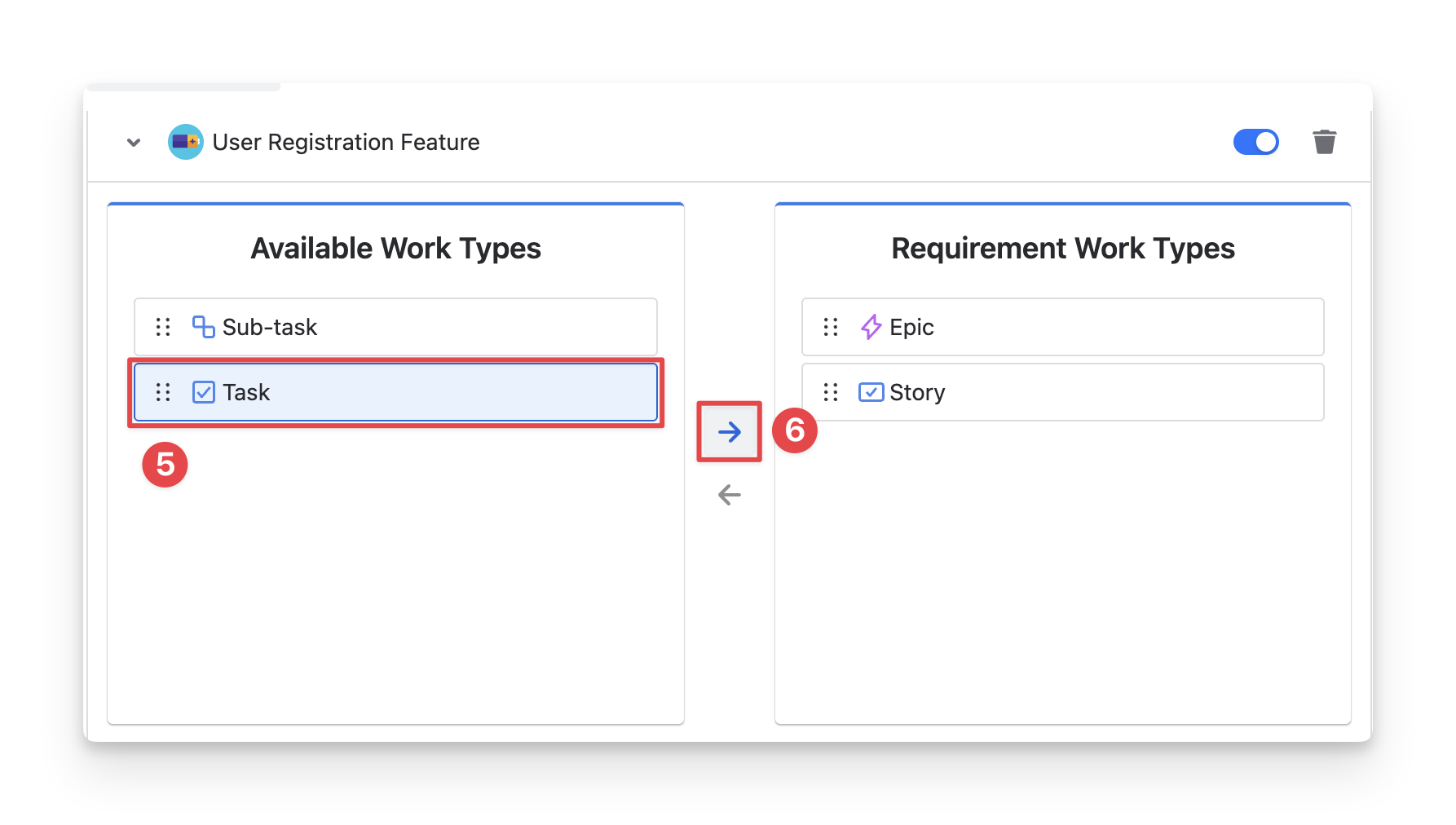Image resolution: width=1456 pixels, height=825 pixels.
Task: Delete the feature using the trash icon
Action: tap(1324, 142)
